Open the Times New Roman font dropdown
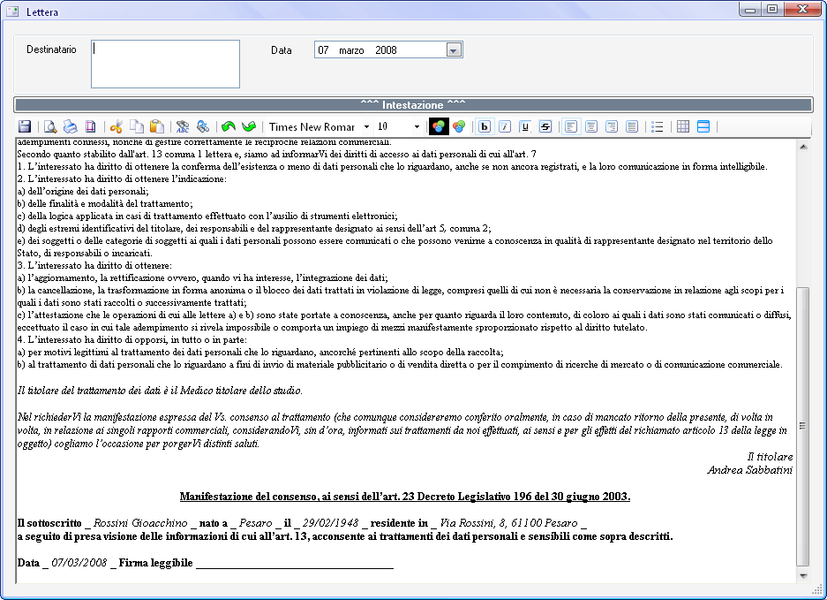Screen dimensions: 827x600 point(367,127)
